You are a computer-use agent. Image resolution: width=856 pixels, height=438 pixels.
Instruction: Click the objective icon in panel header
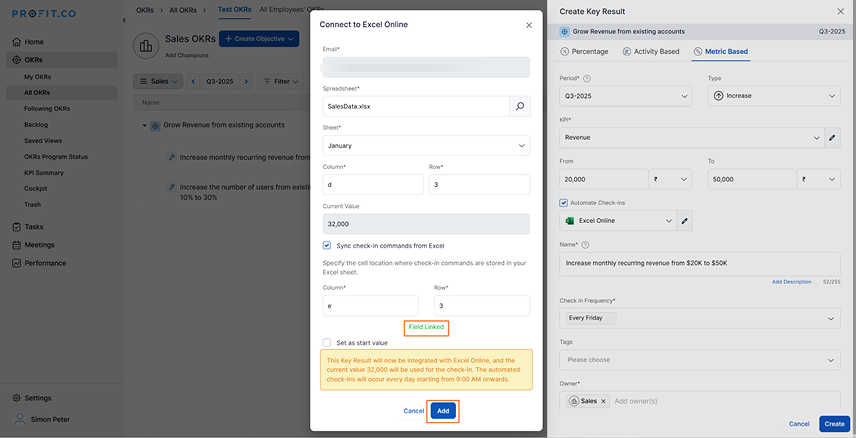pyautogui.click(x=564, y=32)
